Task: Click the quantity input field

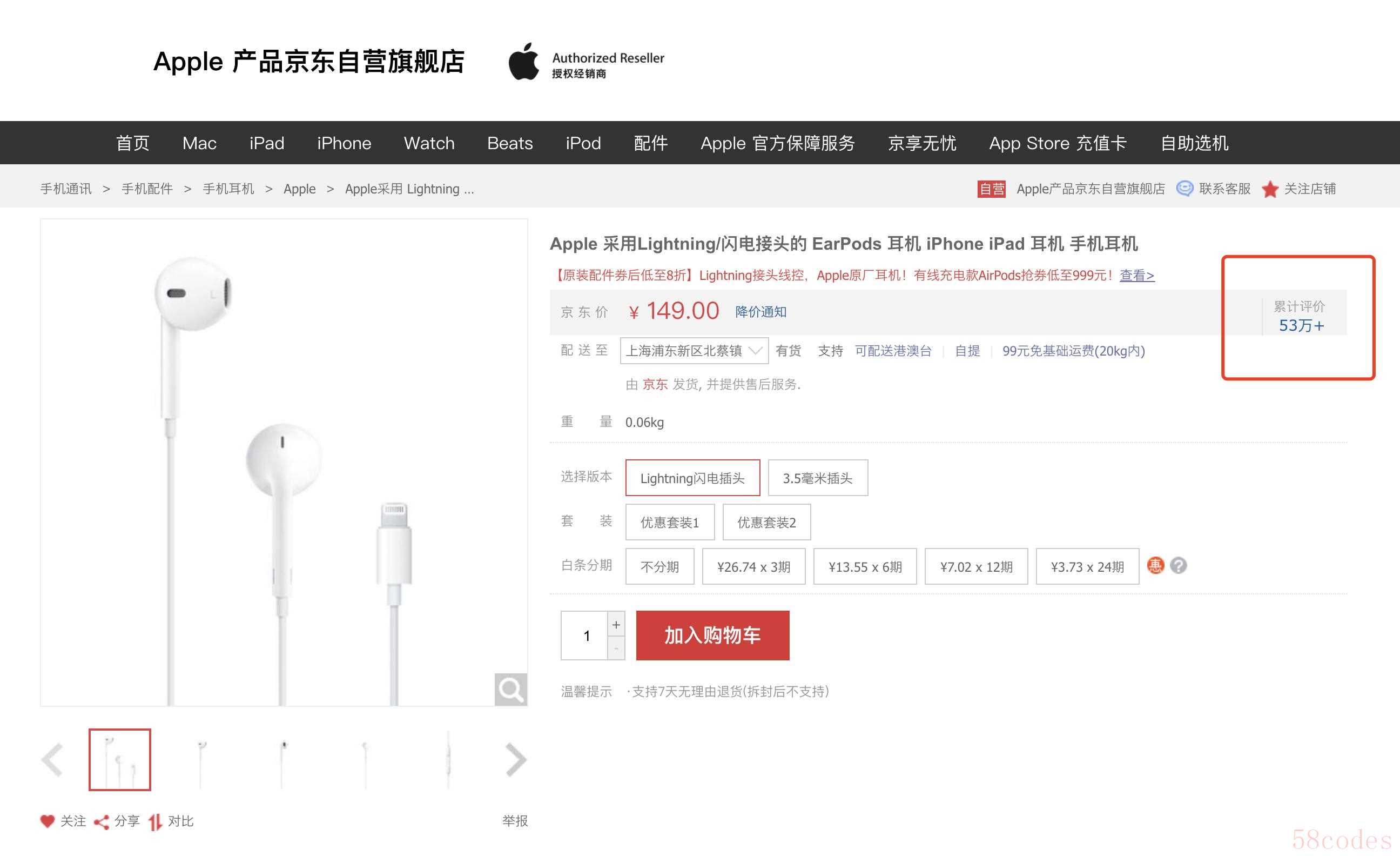Action: click(x=584, y=636)
